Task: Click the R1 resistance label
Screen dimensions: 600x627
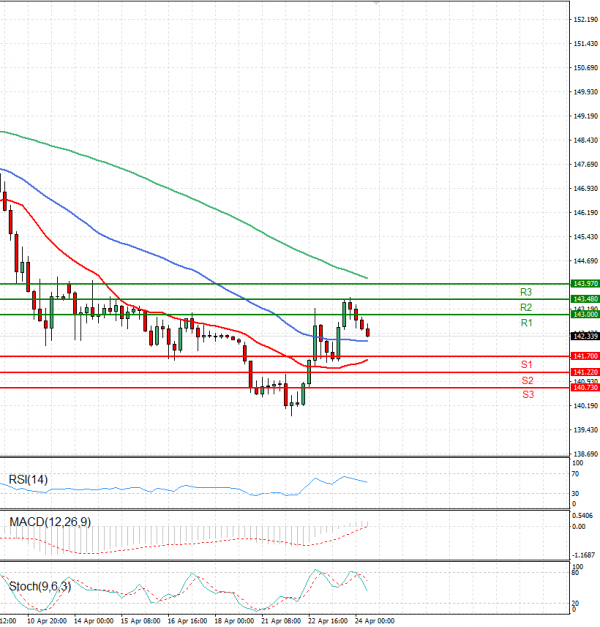Action: point(525,324)
